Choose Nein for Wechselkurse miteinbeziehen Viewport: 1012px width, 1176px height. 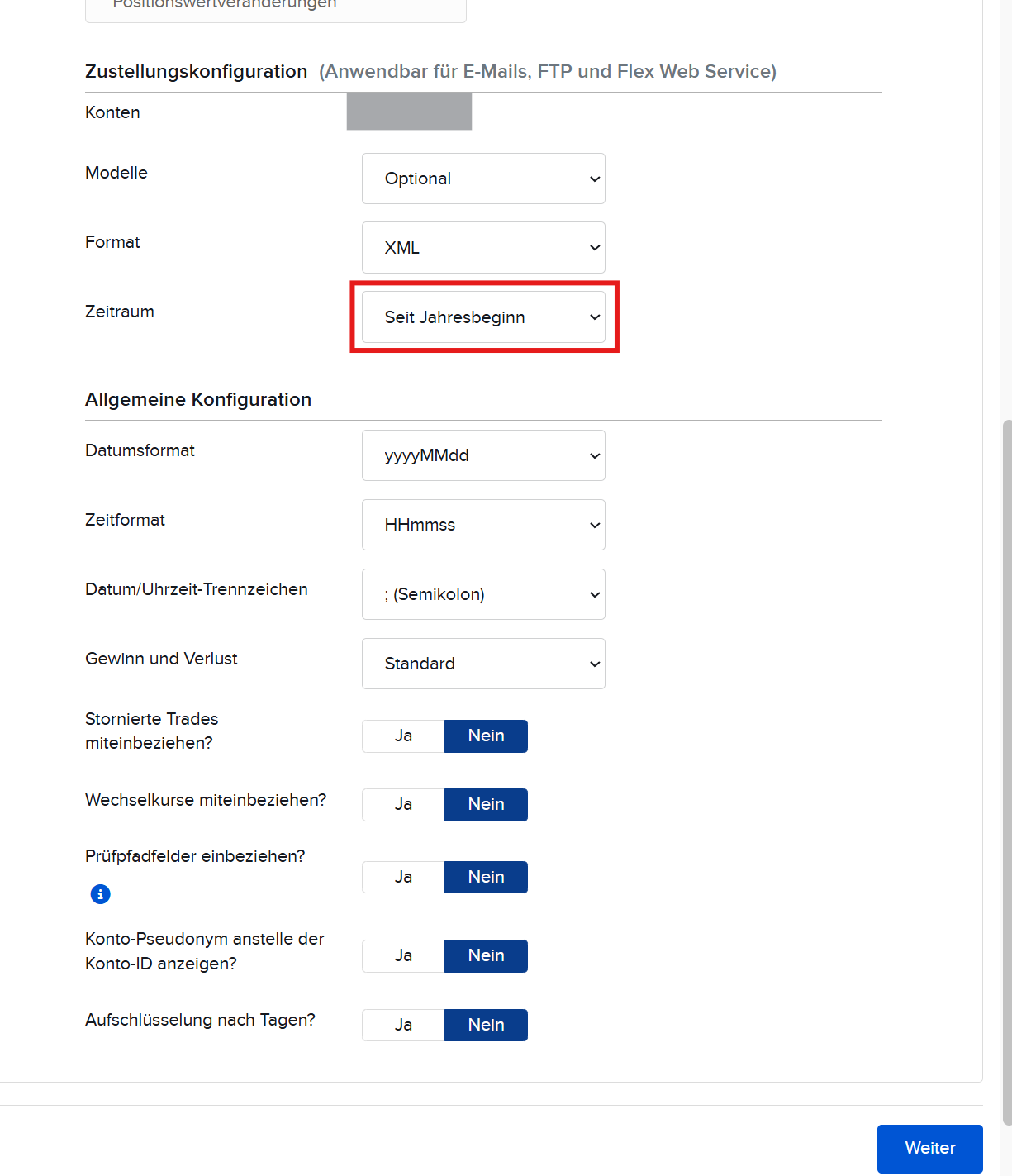click(486, 804)
